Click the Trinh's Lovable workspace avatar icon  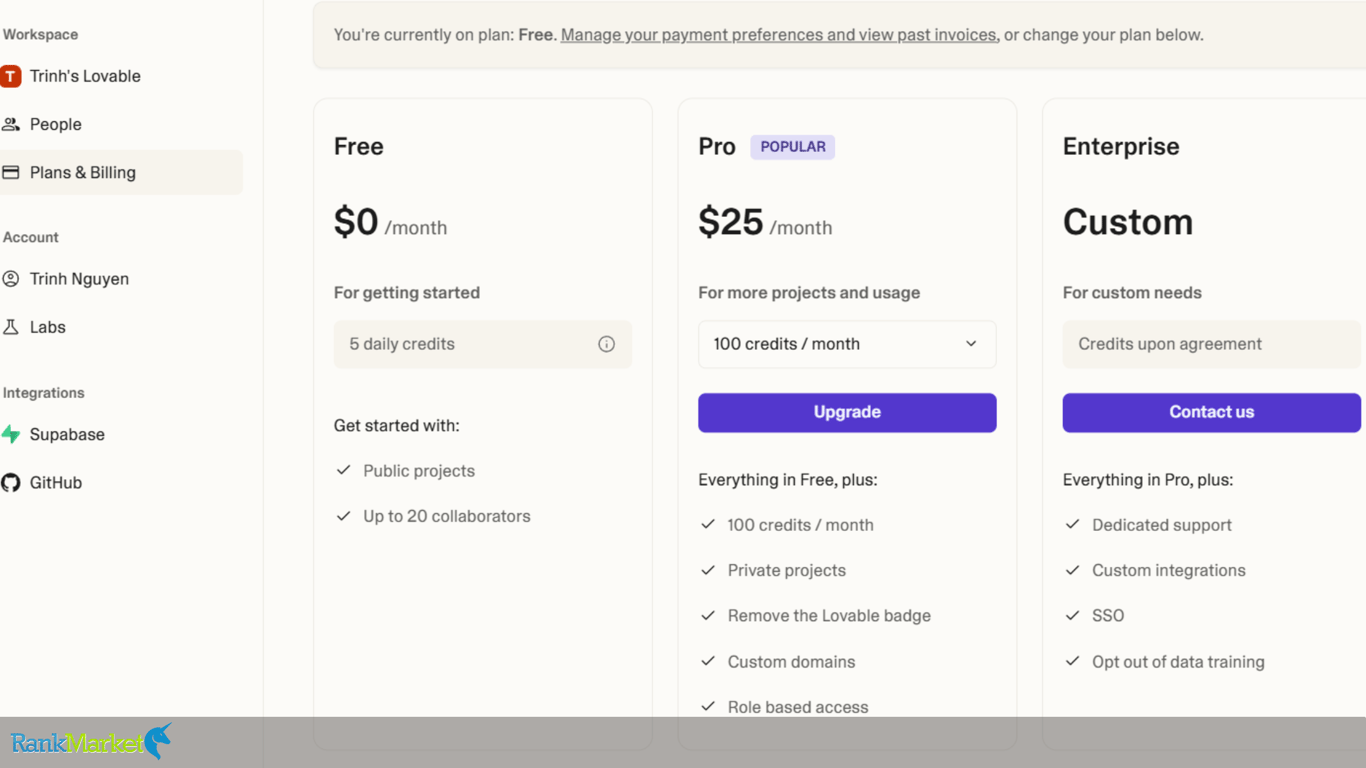(x=11, y=75)
